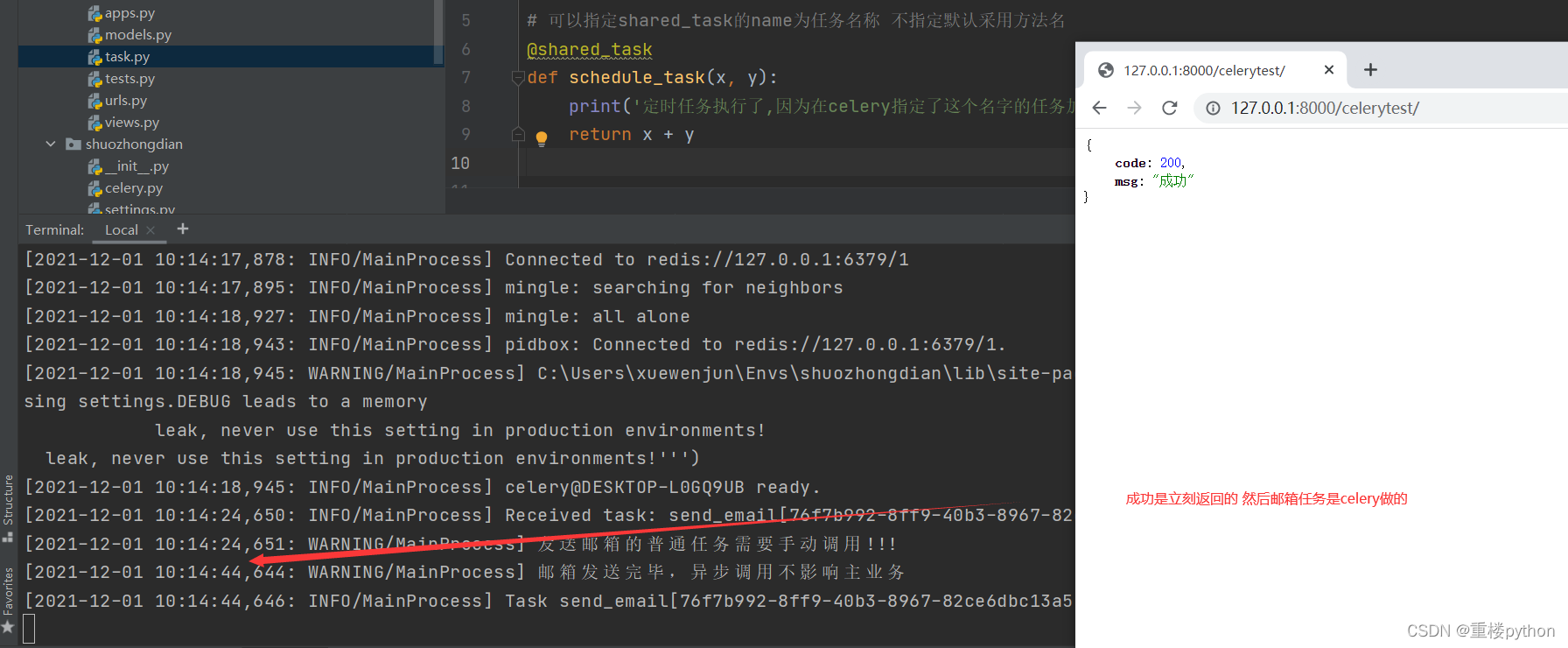Viewport: 1568px width, 648px height.
Task: Close the Local terminal tab
Action: [150, 230]
